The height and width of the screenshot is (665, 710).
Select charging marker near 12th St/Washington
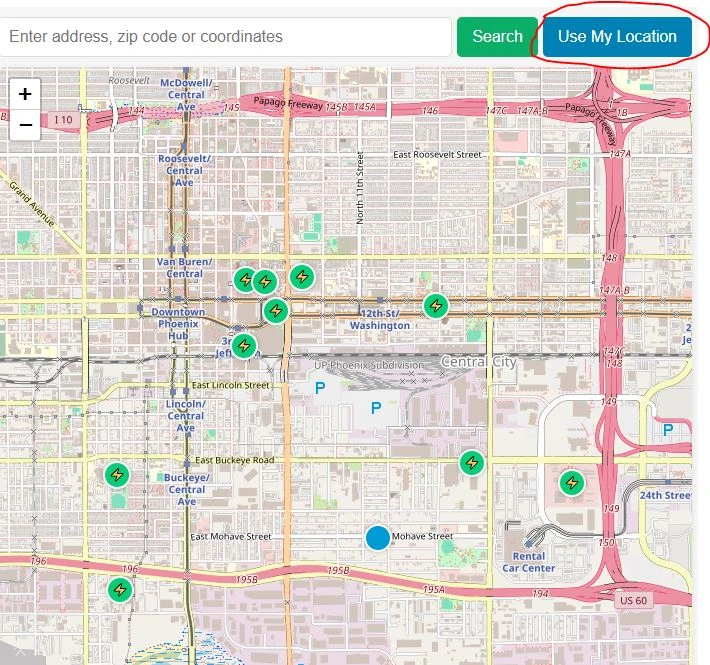435,306
